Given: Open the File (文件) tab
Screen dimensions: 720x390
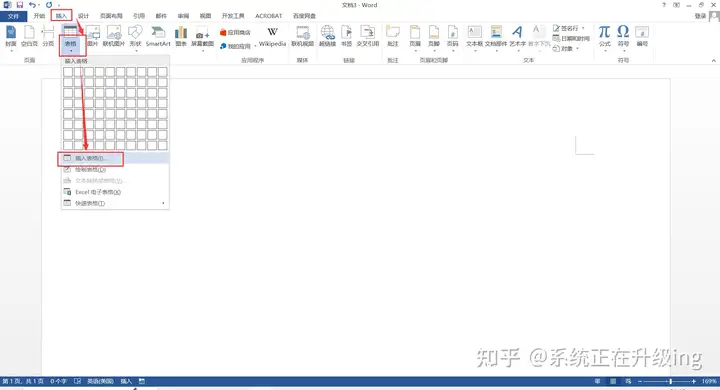Looking at the screenshot, I should tap(13, 16).
